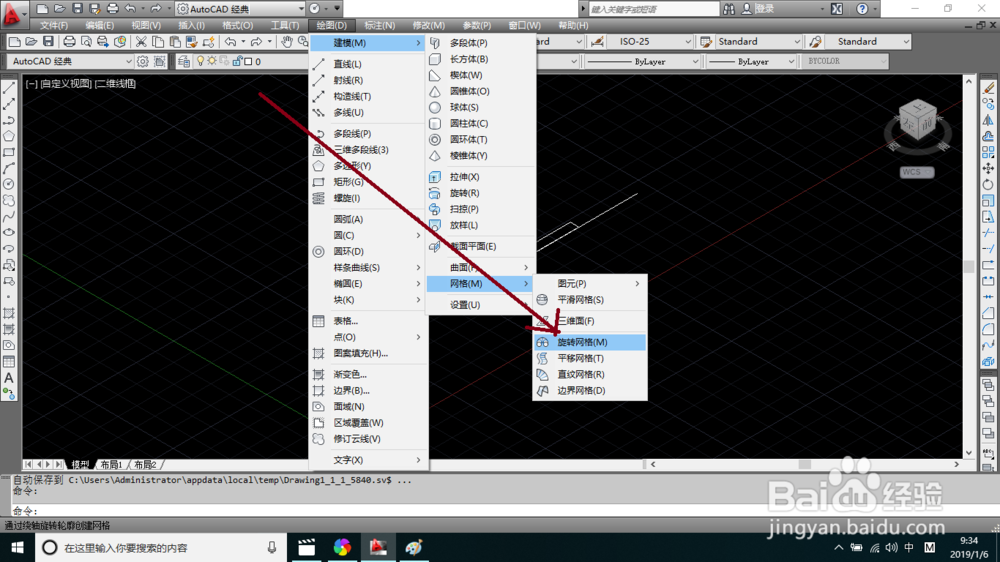Switch to the 布局1 layout tab

click(110, 465)
